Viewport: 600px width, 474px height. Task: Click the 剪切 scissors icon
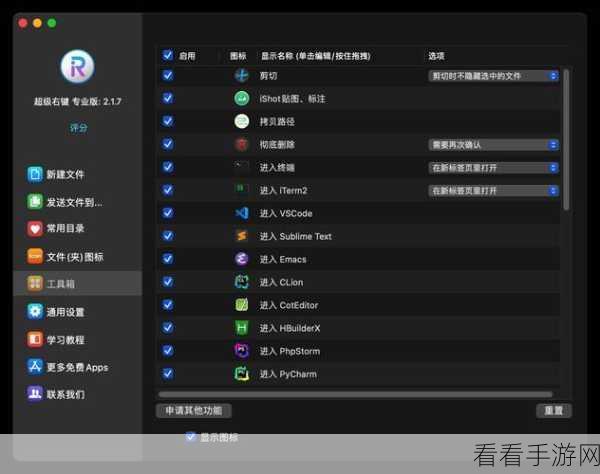[x=241, y=75]
